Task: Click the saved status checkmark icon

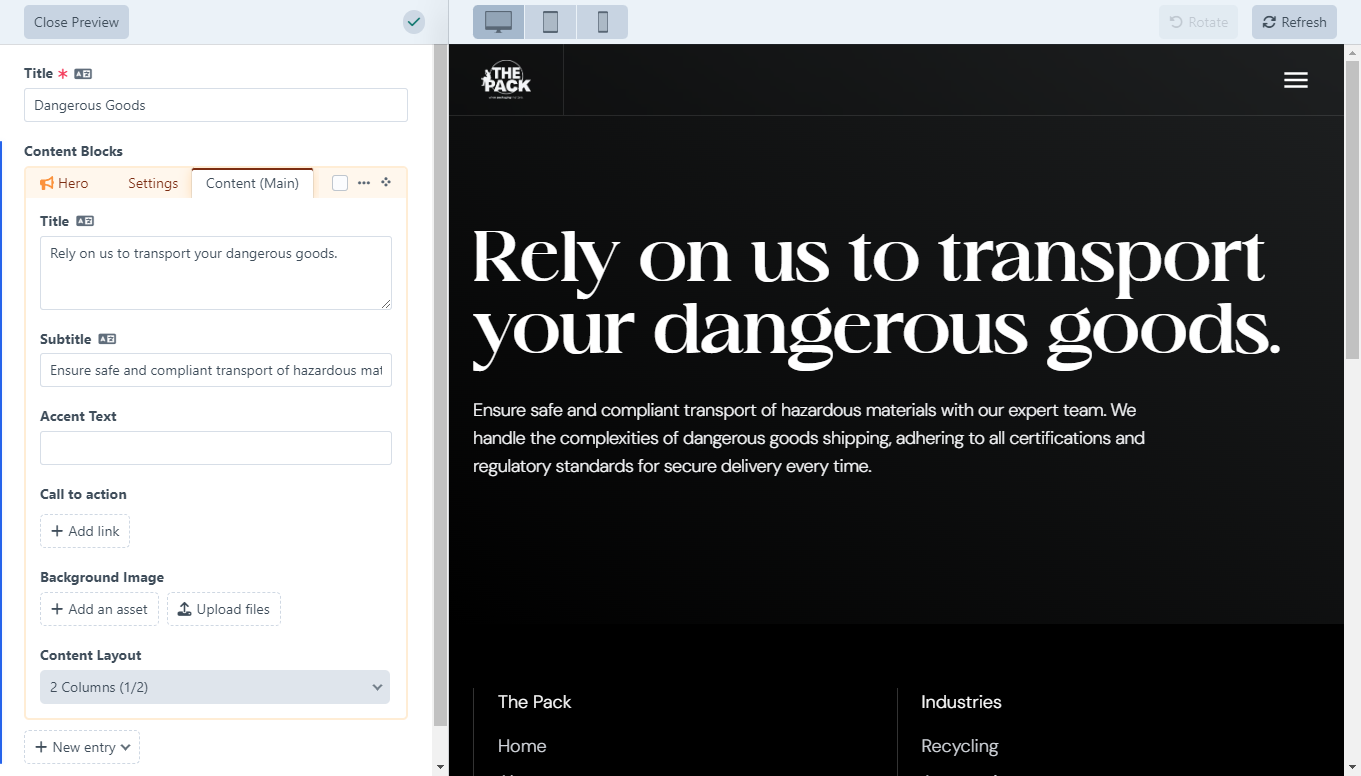Action: coord(414,22)
